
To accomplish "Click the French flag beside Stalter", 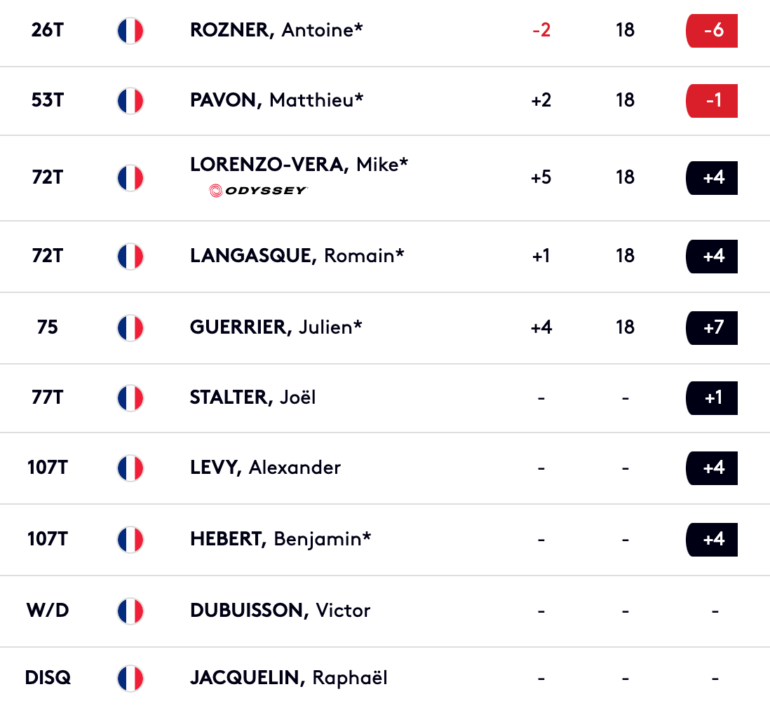I will tap(130, 398).
